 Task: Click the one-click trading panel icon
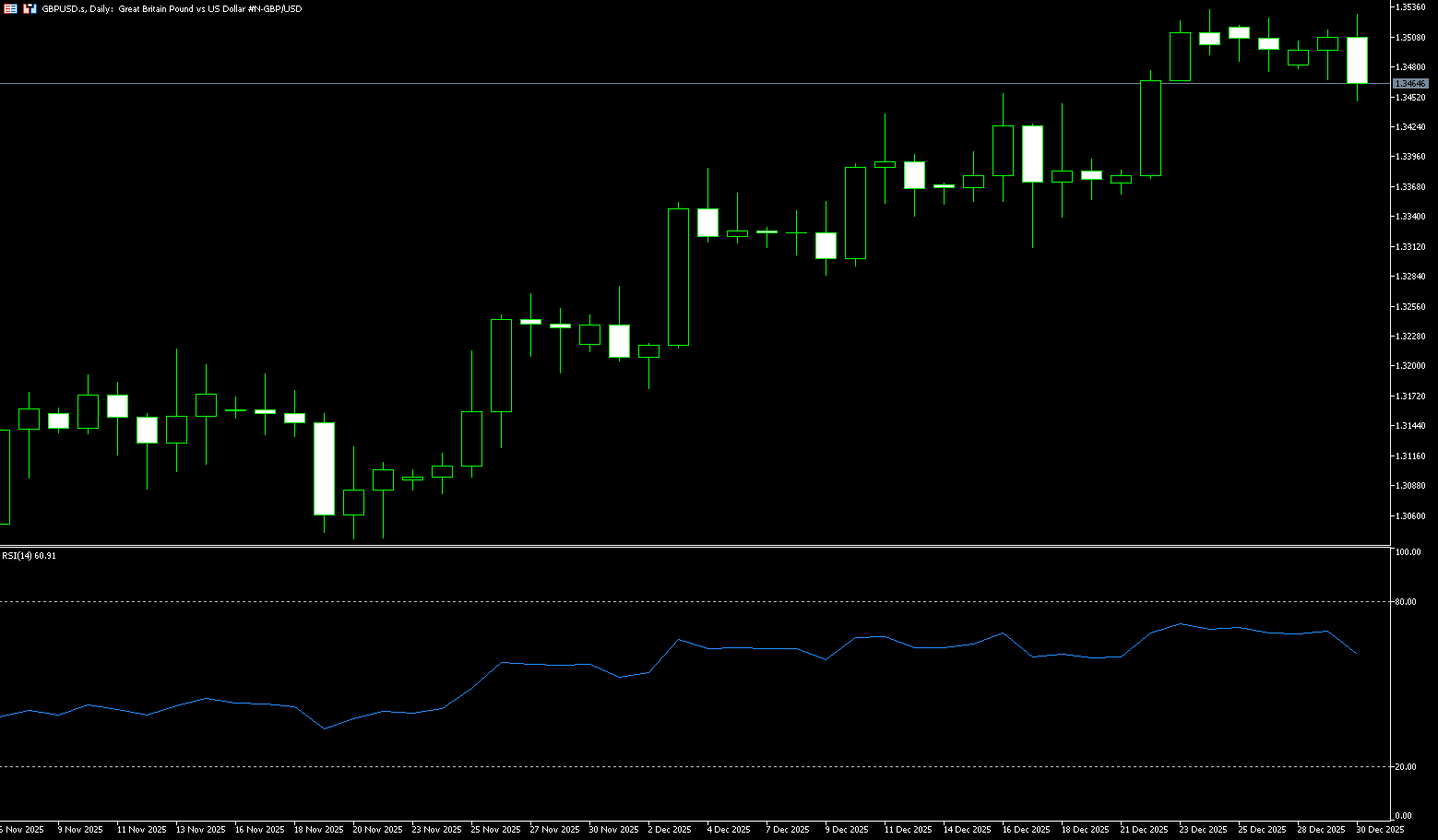click(x=30, y=8)
